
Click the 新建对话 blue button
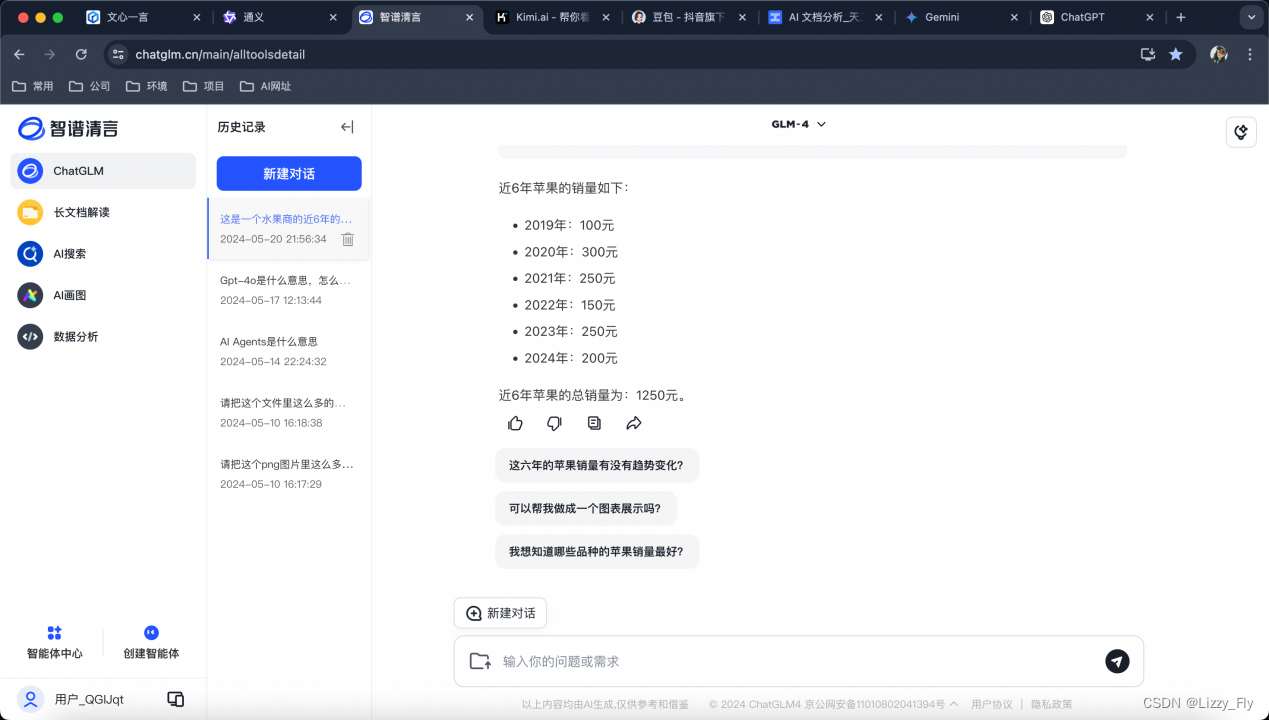tap(289, 173)
